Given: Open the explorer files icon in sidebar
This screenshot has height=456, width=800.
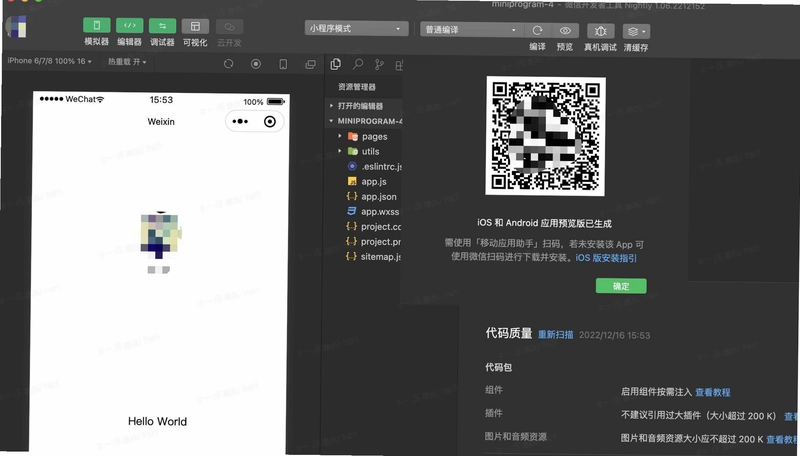Looking at the screenshot, I should [x=336, y=64].
